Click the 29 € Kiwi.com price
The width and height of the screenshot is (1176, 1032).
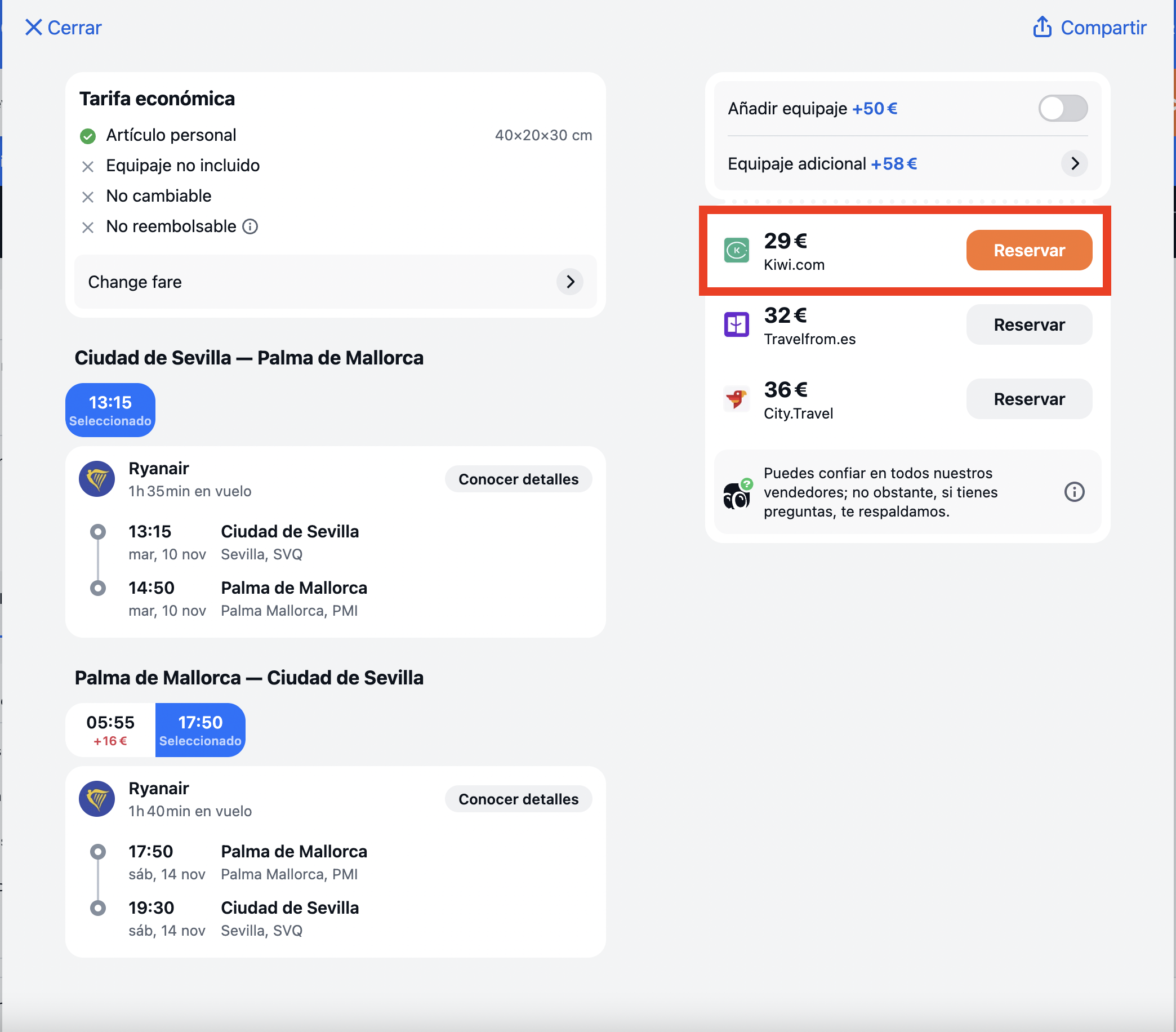(785, 241)
